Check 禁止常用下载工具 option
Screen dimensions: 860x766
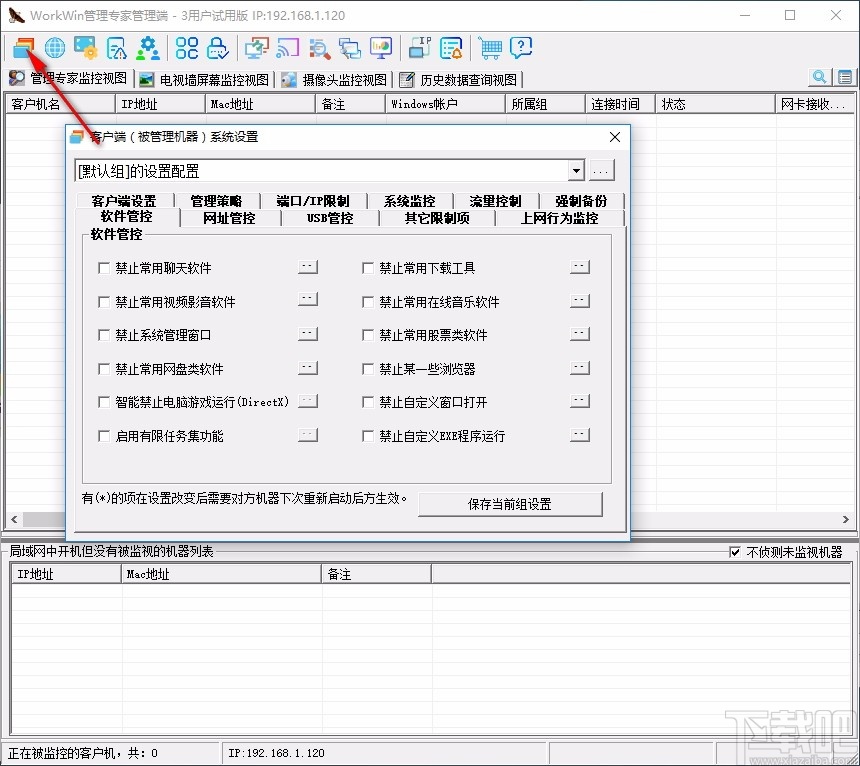point(368,267)
